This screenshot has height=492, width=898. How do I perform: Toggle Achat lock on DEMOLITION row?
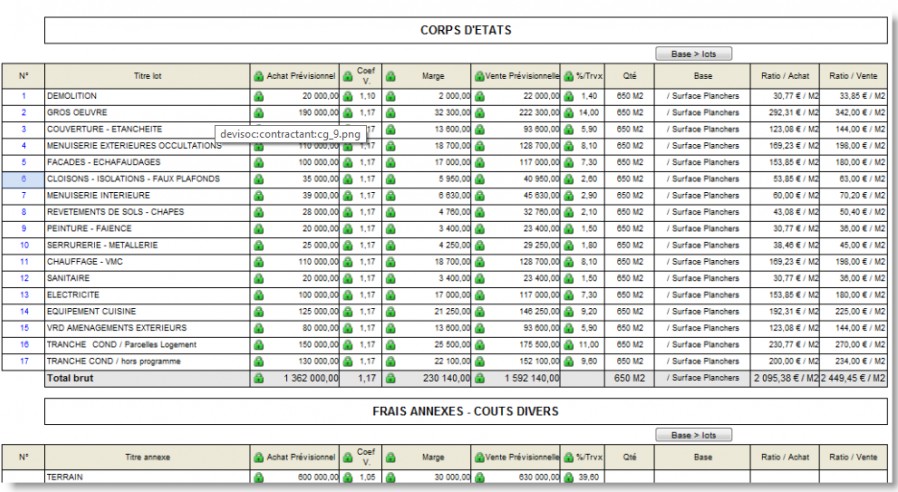pos(258,97)
